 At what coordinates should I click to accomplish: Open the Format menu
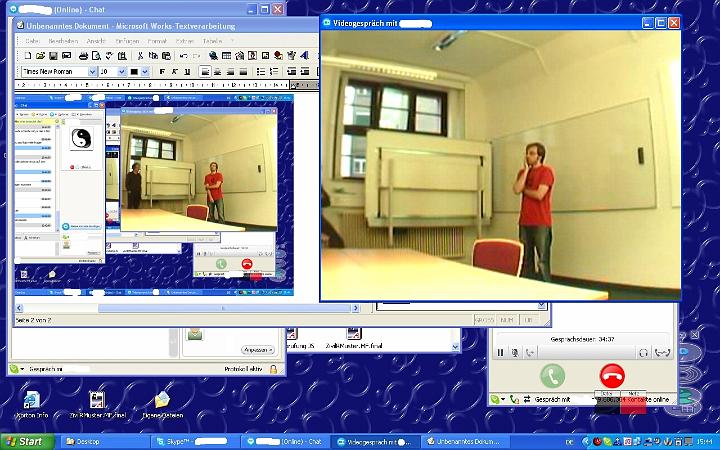pos(157,41)
